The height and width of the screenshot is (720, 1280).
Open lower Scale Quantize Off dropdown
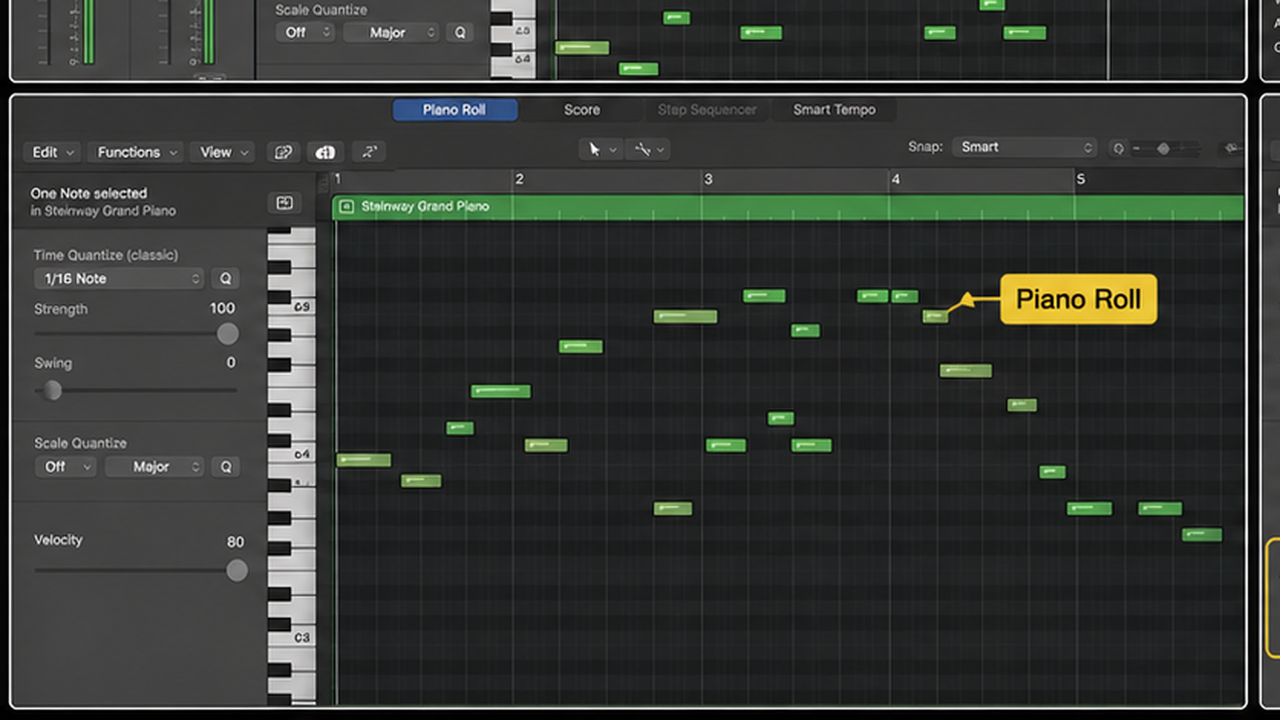[65, 467]
